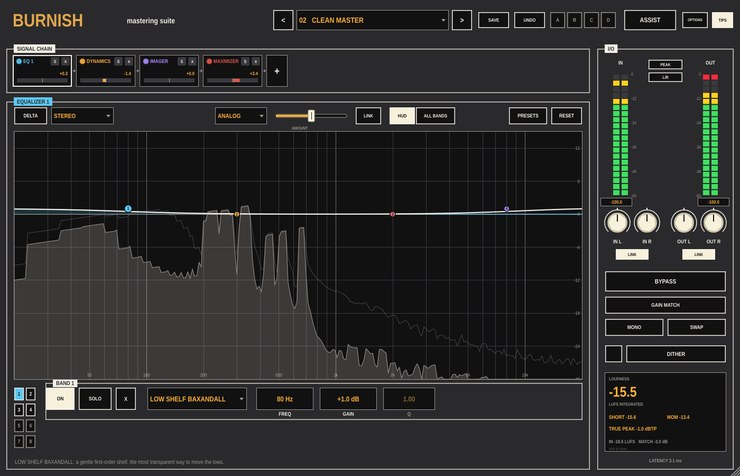Enable the checkbox beside DITHER
740x476 pixels.
tap(613, 354)
